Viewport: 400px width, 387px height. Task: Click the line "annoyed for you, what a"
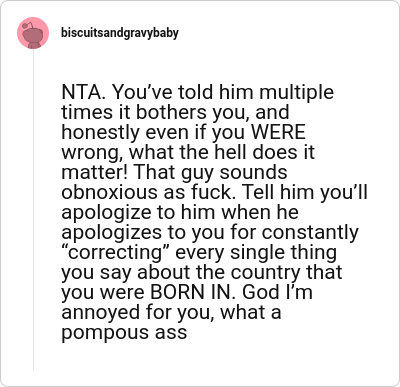coord(171,312)
